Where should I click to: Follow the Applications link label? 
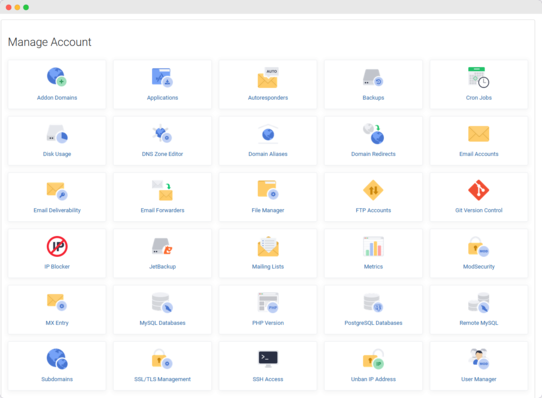pos(162,98)
